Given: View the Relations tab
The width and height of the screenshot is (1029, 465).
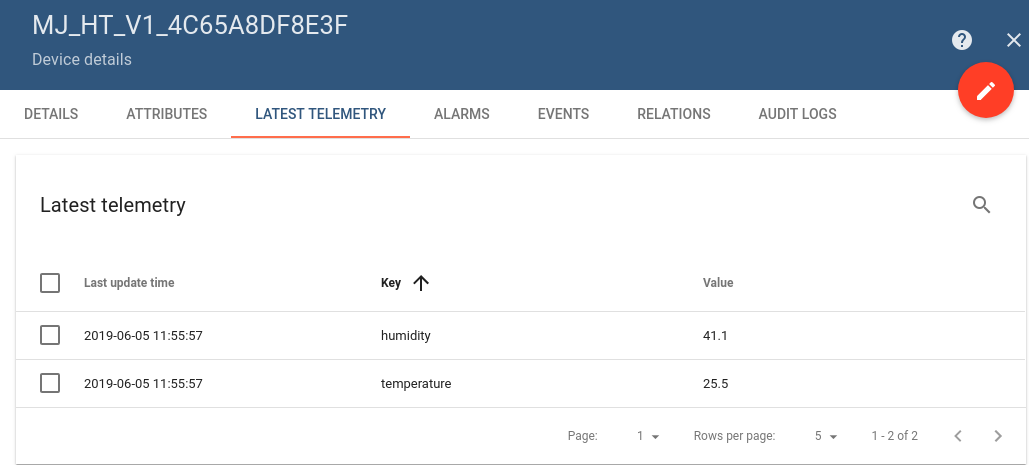Looking at the screenshot, I should [674, 114].
